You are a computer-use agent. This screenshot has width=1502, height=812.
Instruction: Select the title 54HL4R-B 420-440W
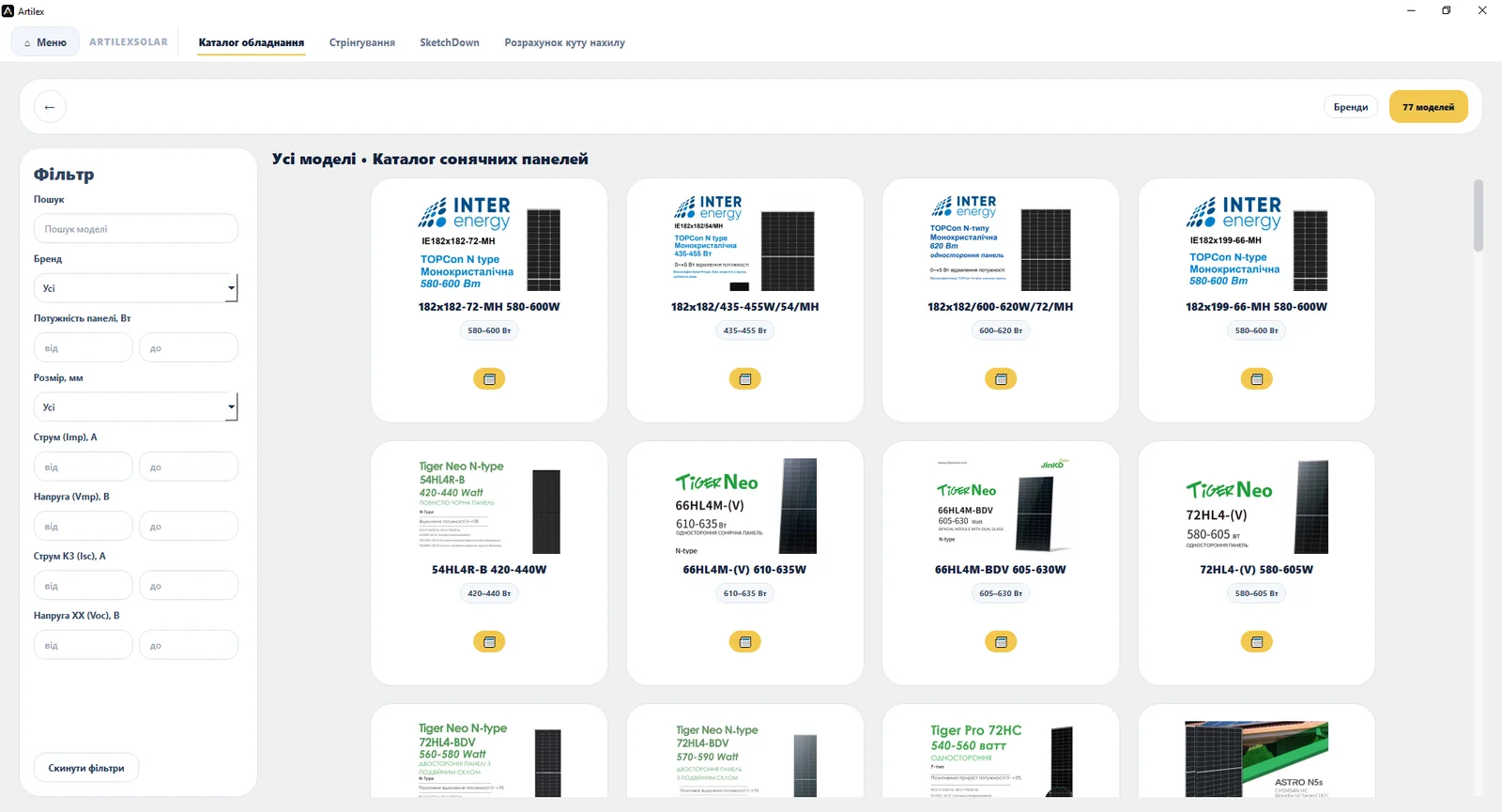click(x=489, y=570)
